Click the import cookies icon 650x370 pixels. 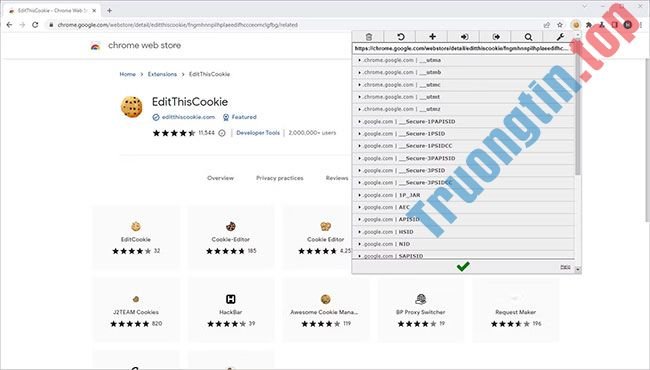[x=464, y=37]
